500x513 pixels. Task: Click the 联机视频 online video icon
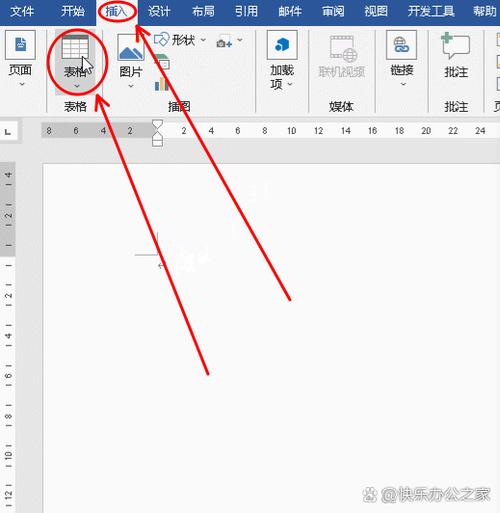click(x=343, y=49)
